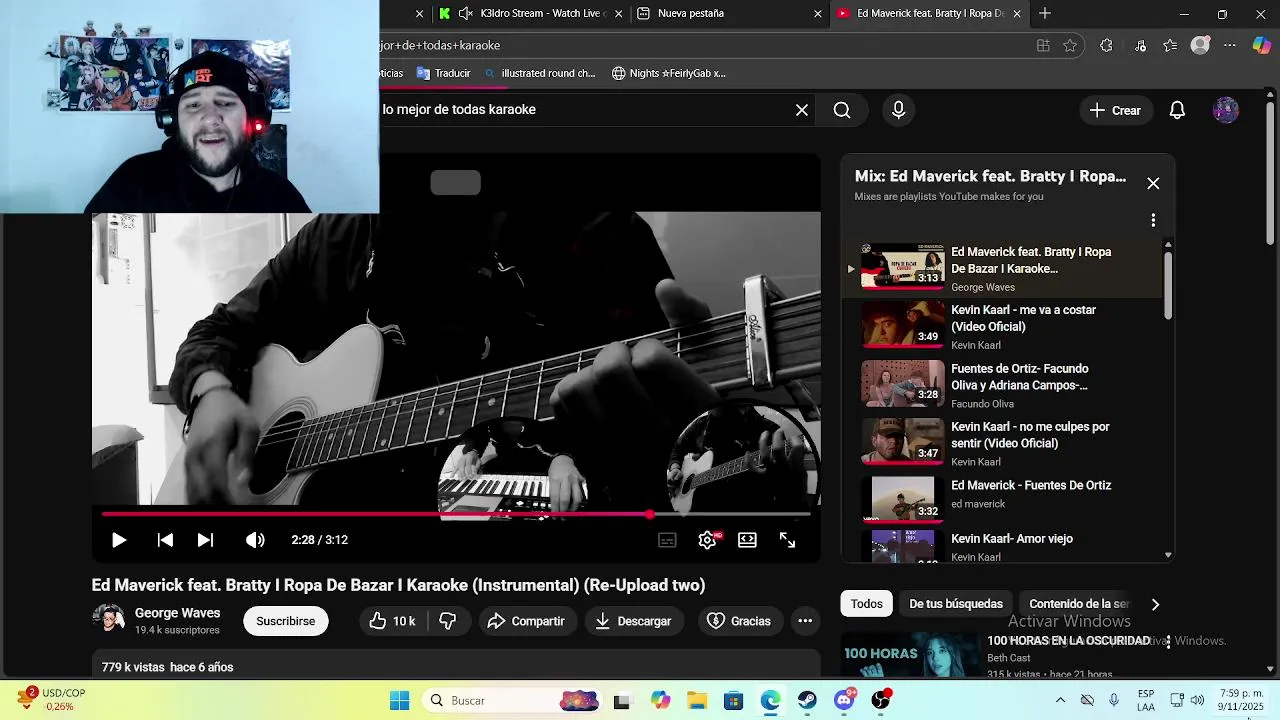Open George Waves channel name link
This screenshot has height=720, width=1280.
coord(177,613)
